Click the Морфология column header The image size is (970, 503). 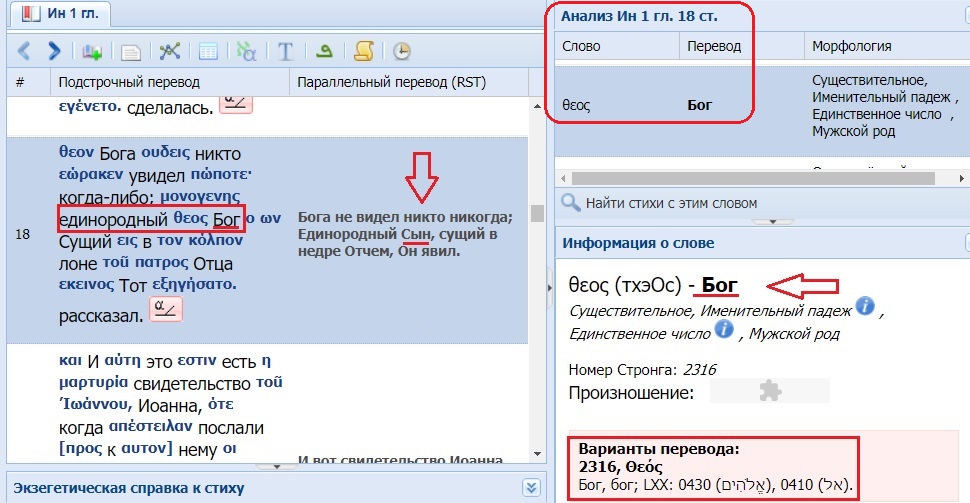tap(851, 46)
